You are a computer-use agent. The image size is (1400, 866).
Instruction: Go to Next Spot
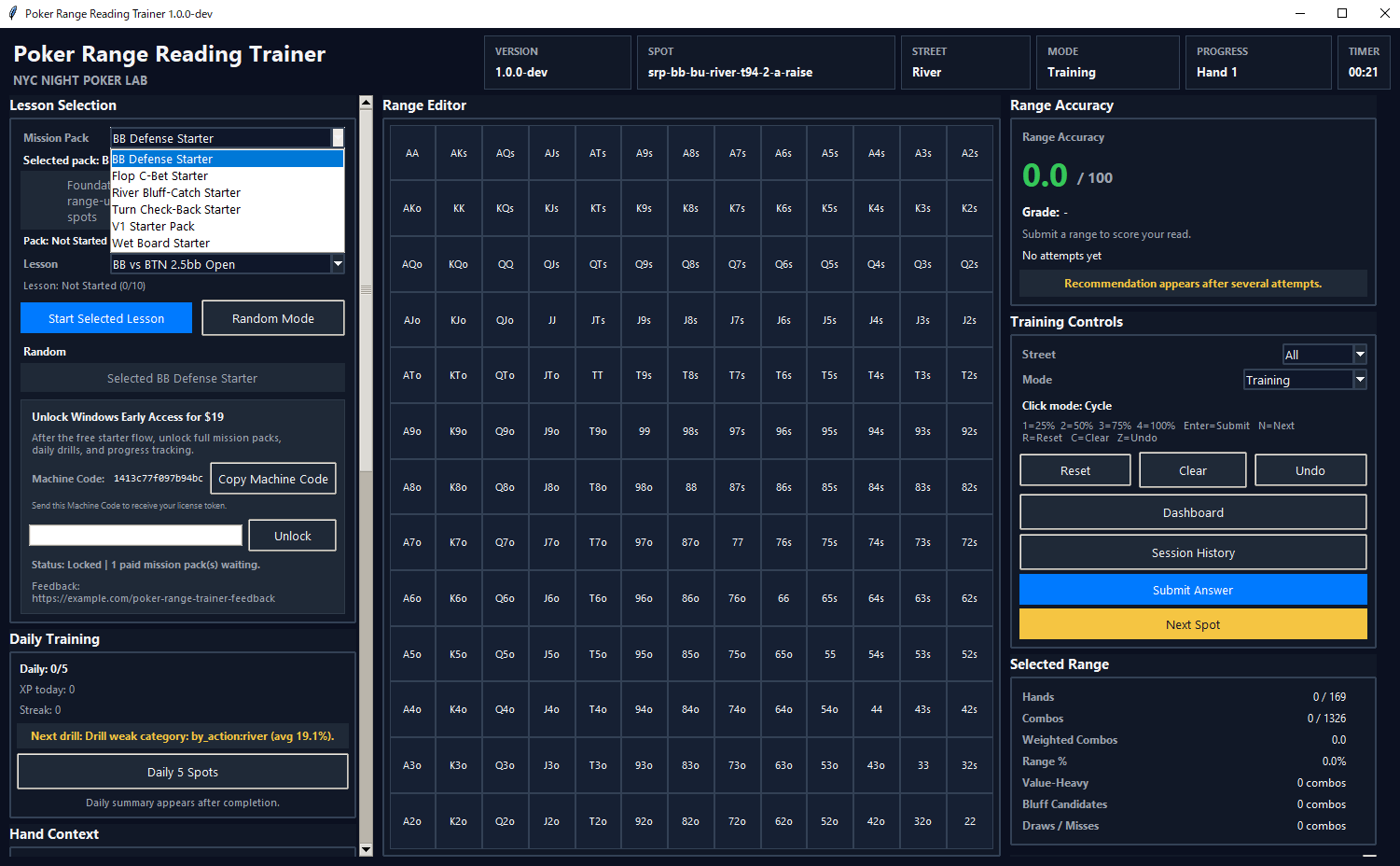point(1193,624)
